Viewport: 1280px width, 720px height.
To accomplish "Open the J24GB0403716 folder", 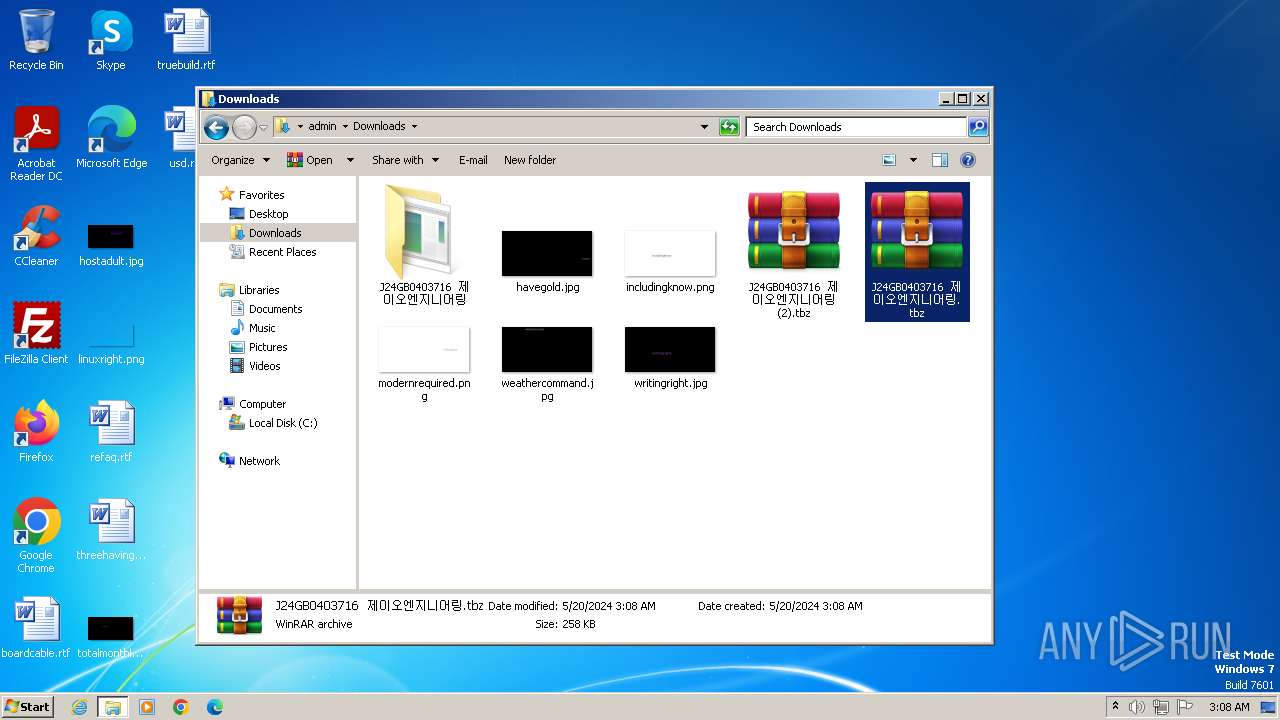I will tap(424, 246).
